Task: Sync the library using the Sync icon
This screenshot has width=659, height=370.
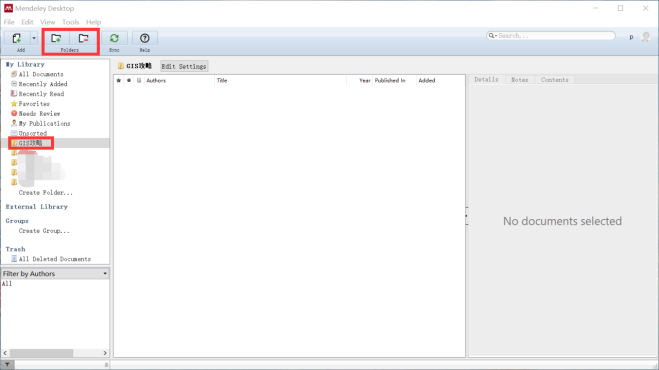Action: pos(114,38)
